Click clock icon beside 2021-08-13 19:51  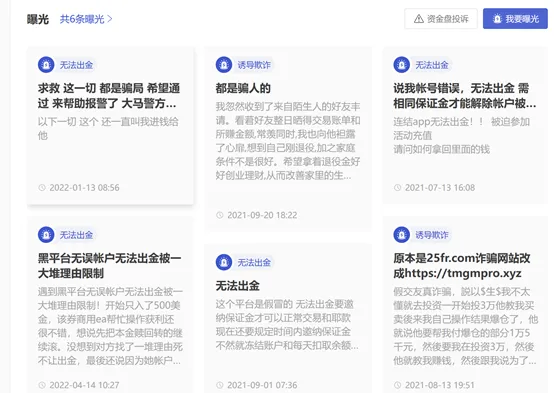(x=397, y=385)
